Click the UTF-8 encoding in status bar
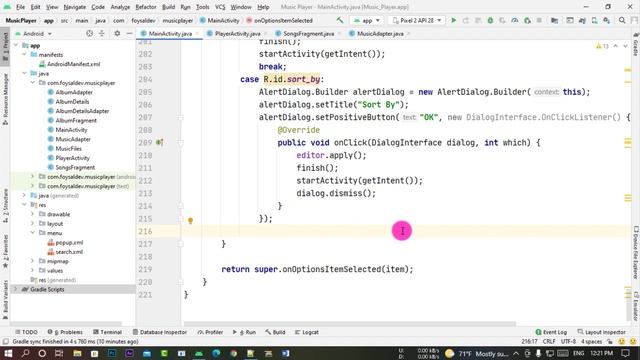The height and width of the screenshot is (360, 640). click(x=568, y=342)
